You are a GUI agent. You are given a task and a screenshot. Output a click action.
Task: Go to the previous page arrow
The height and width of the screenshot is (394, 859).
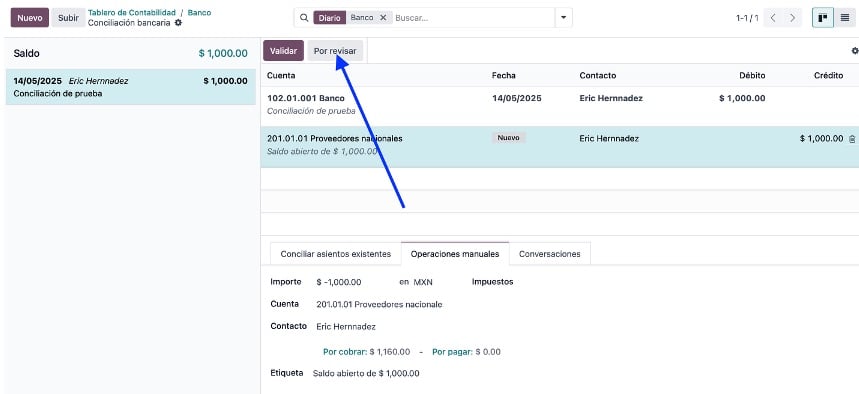[772, 18]
